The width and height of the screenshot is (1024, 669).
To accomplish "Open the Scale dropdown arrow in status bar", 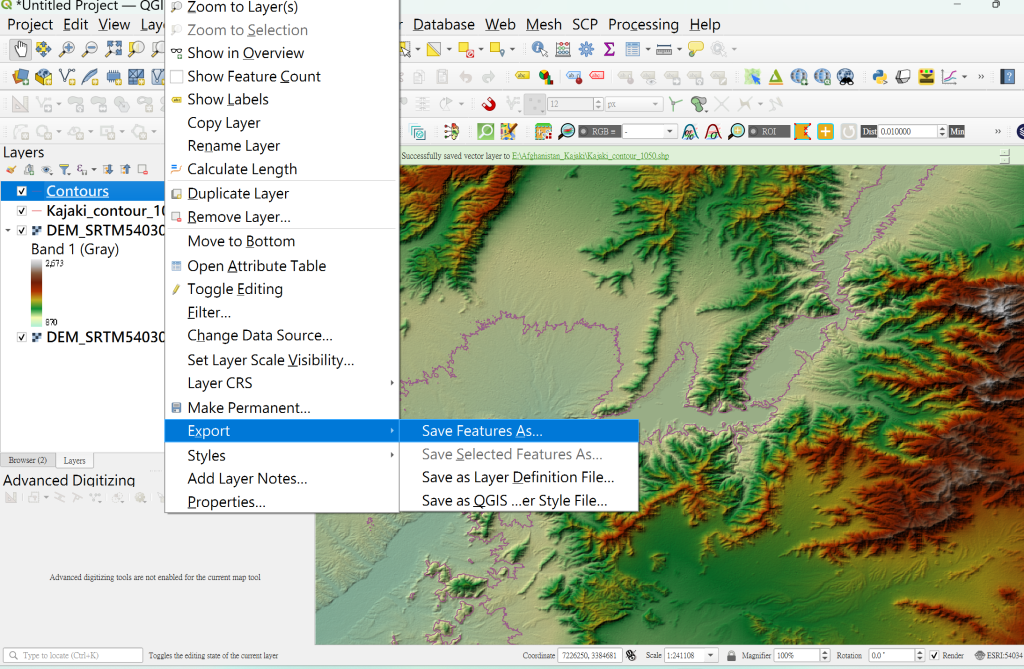I will [x=711, y=655].
